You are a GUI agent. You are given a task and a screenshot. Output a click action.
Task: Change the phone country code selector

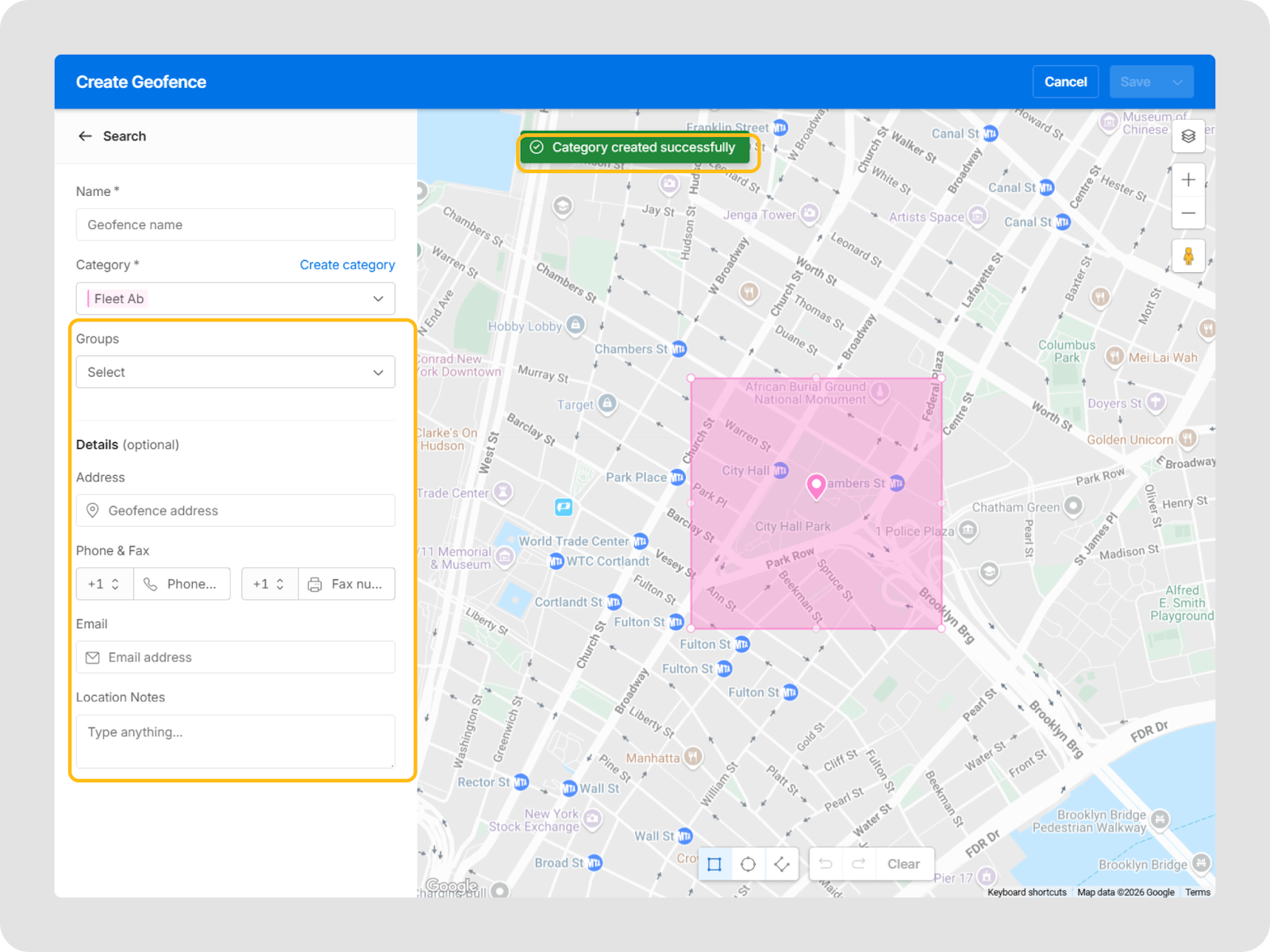[105, 584]
